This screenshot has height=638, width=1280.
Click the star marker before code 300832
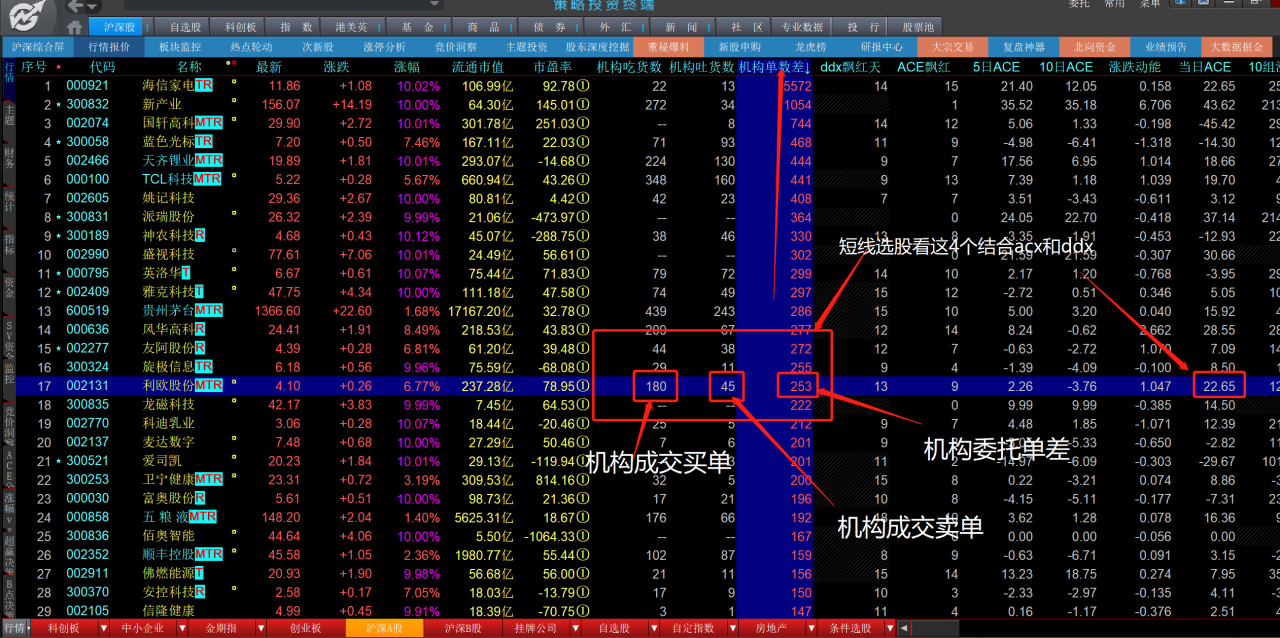point(59,105)
